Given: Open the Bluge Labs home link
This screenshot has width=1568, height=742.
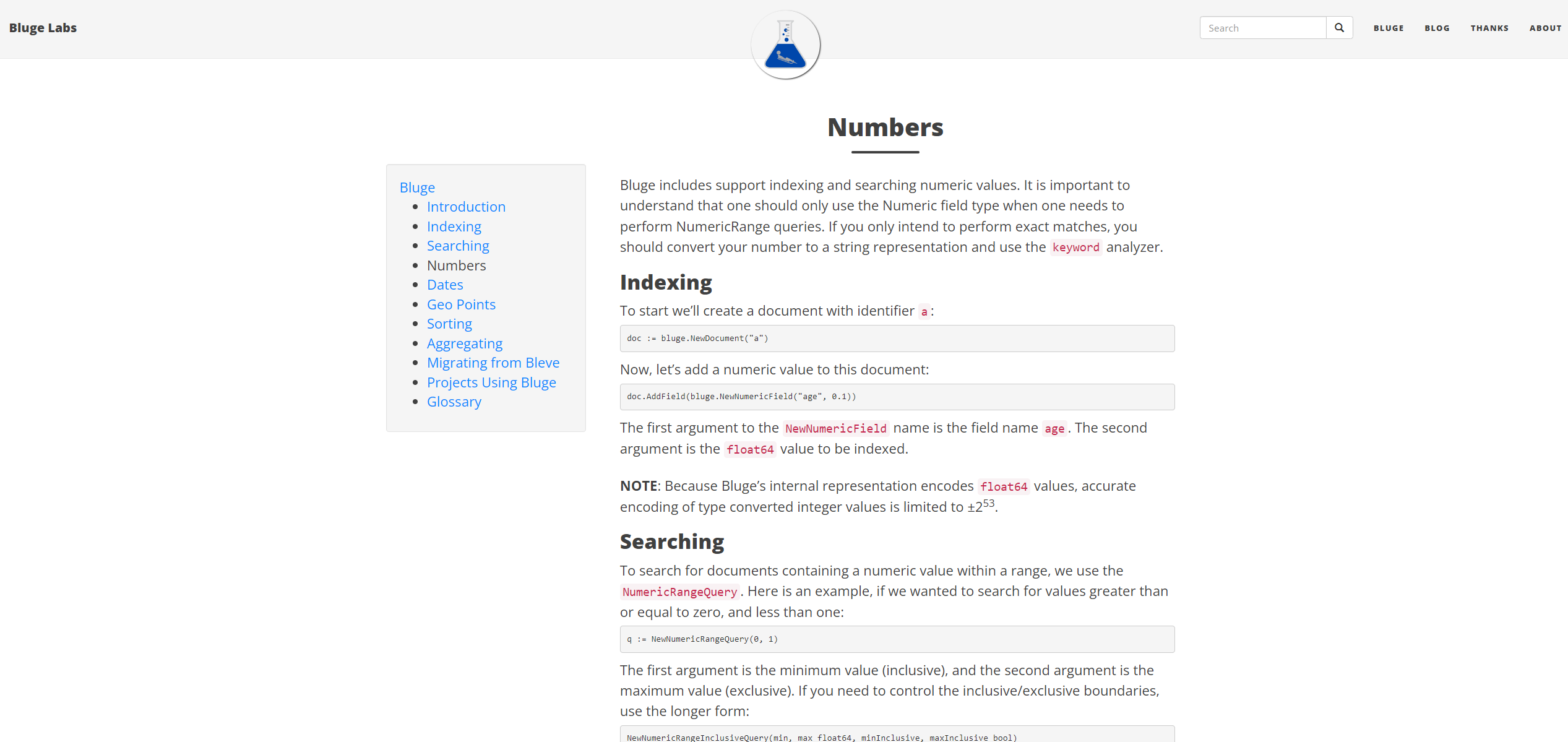Looking at the screenshot, I should click(43, 28).
